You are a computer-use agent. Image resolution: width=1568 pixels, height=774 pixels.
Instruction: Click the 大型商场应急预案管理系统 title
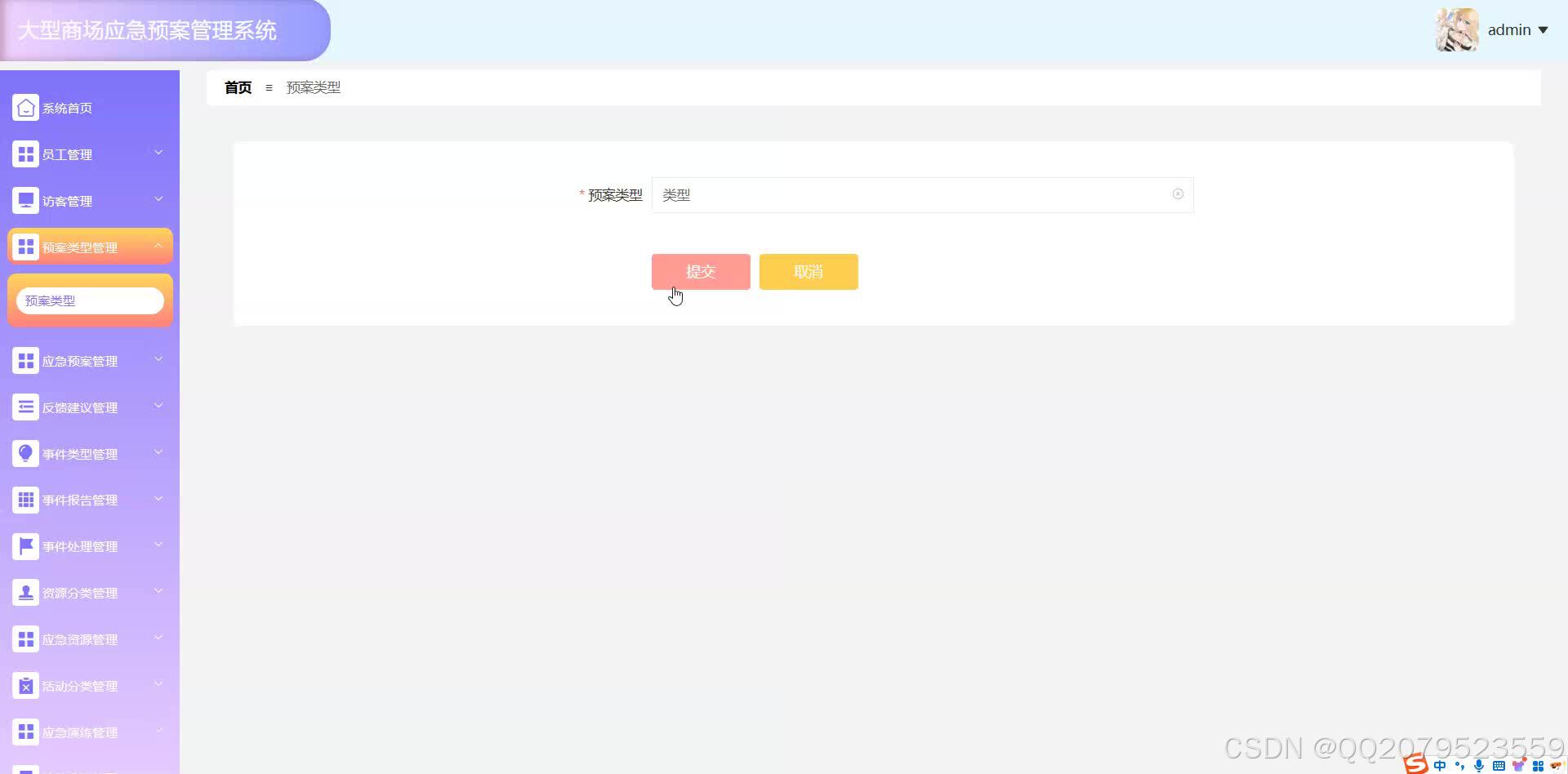pyautogui.click(x=147, y=30)
